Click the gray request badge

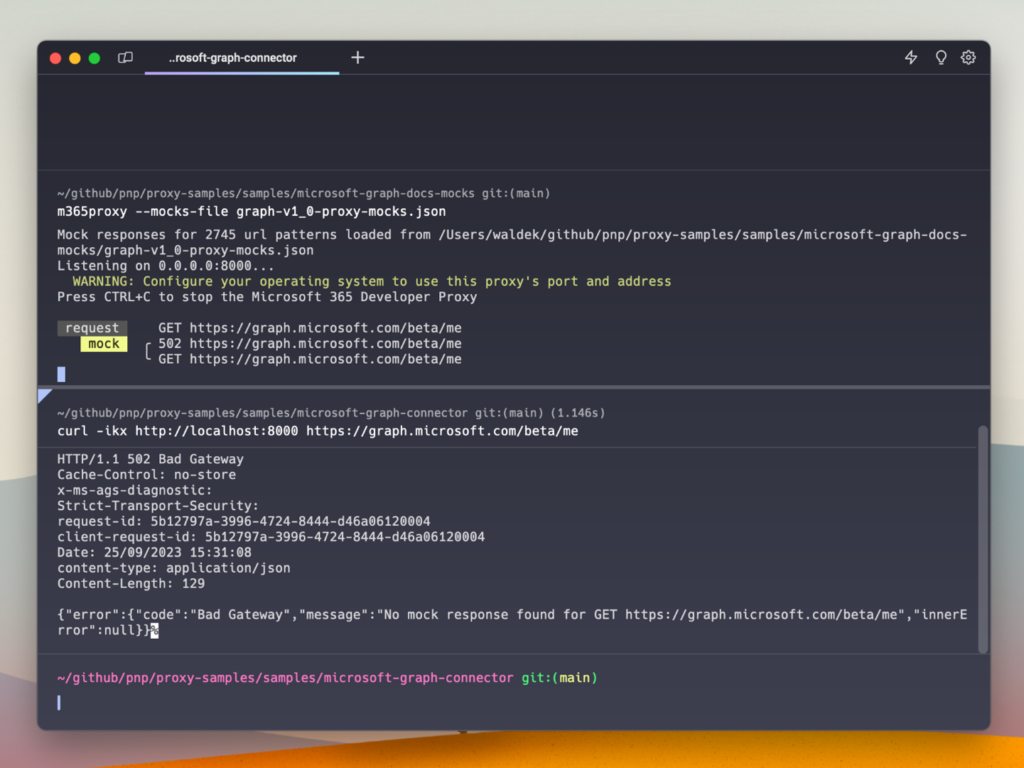[91, 327]
